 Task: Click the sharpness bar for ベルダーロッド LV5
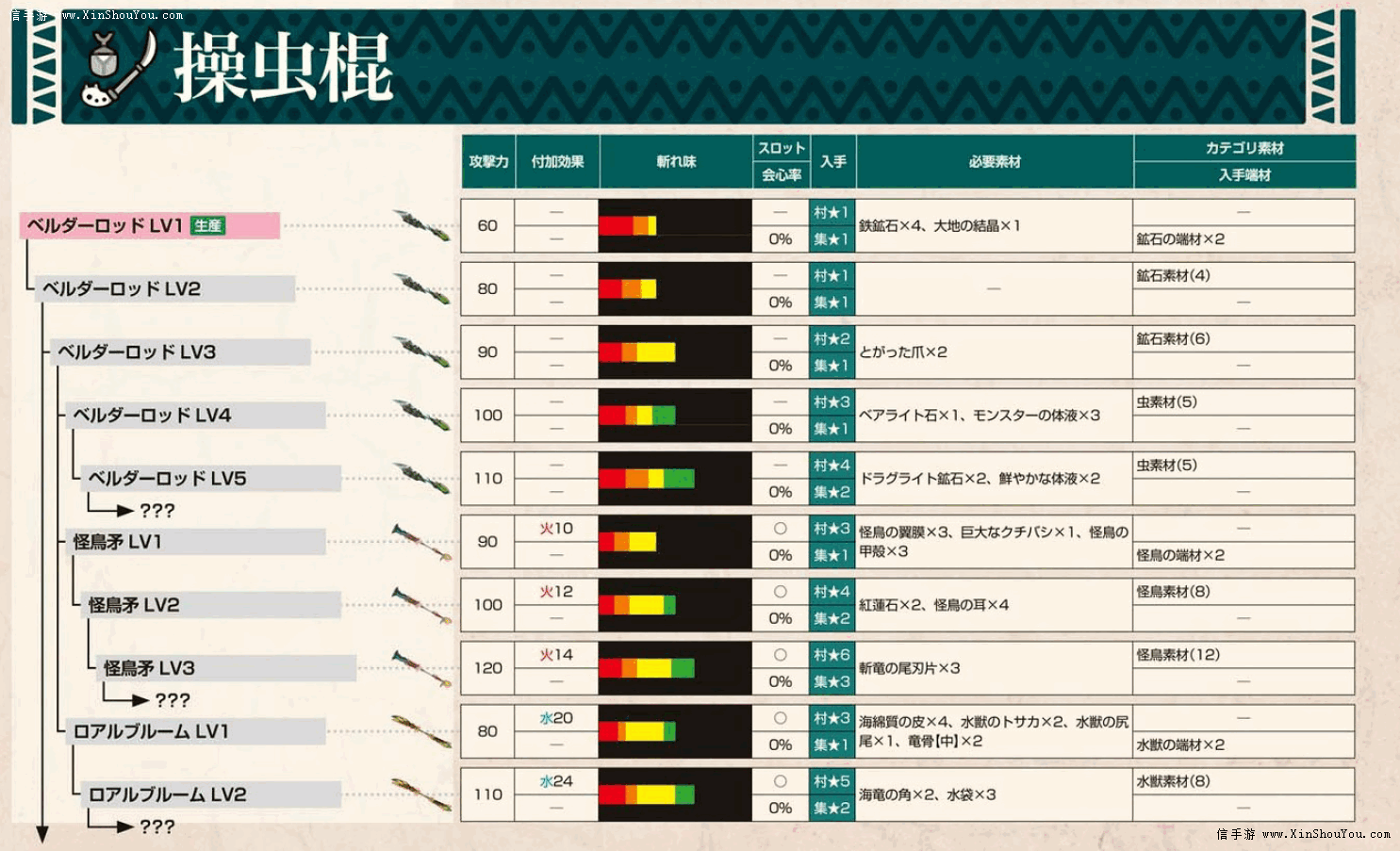(x=647, y=479)
